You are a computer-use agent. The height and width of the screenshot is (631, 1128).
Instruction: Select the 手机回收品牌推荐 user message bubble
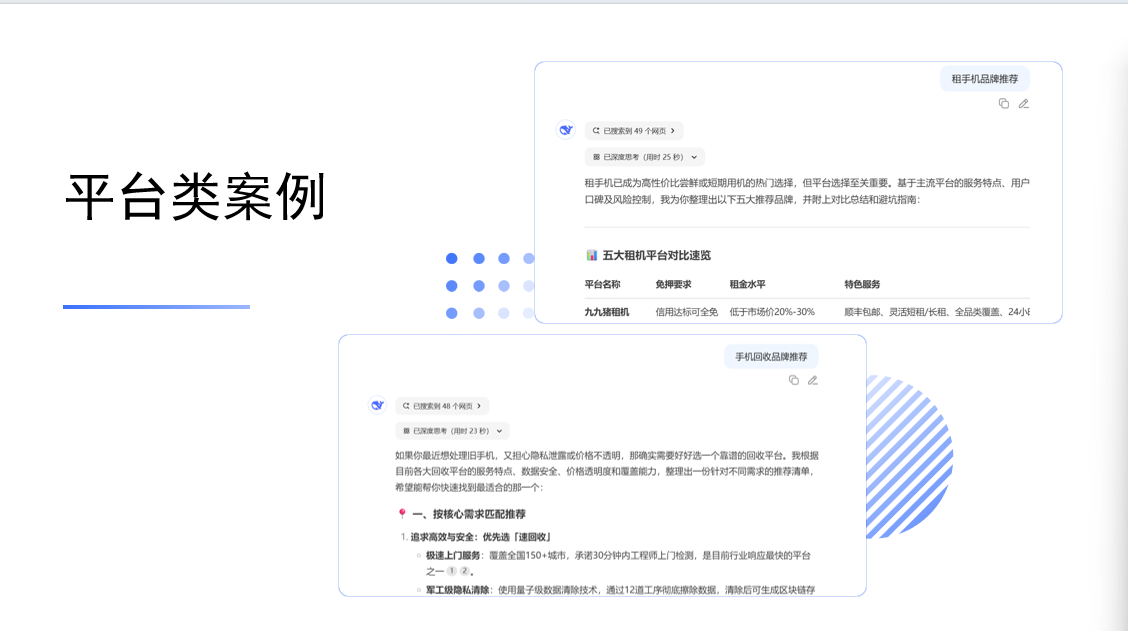(x=771, y=356)
